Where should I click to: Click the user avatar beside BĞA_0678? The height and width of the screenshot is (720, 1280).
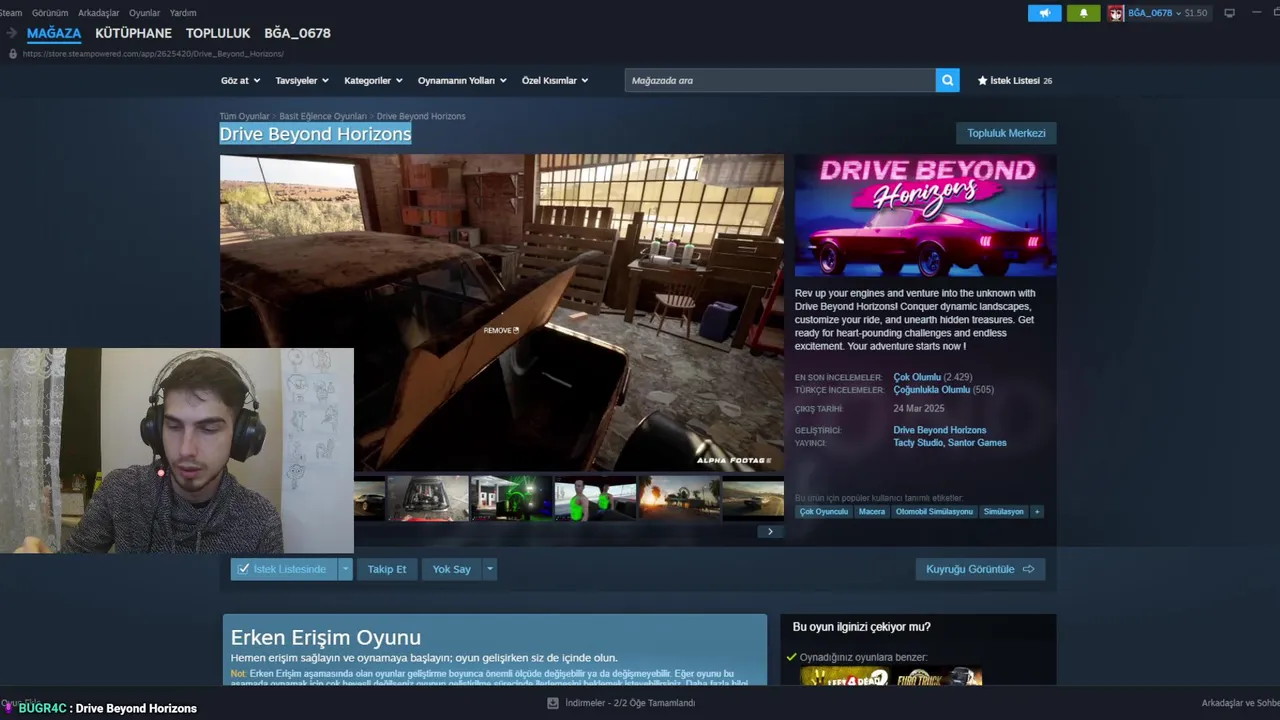click(x=1115, y=13)
